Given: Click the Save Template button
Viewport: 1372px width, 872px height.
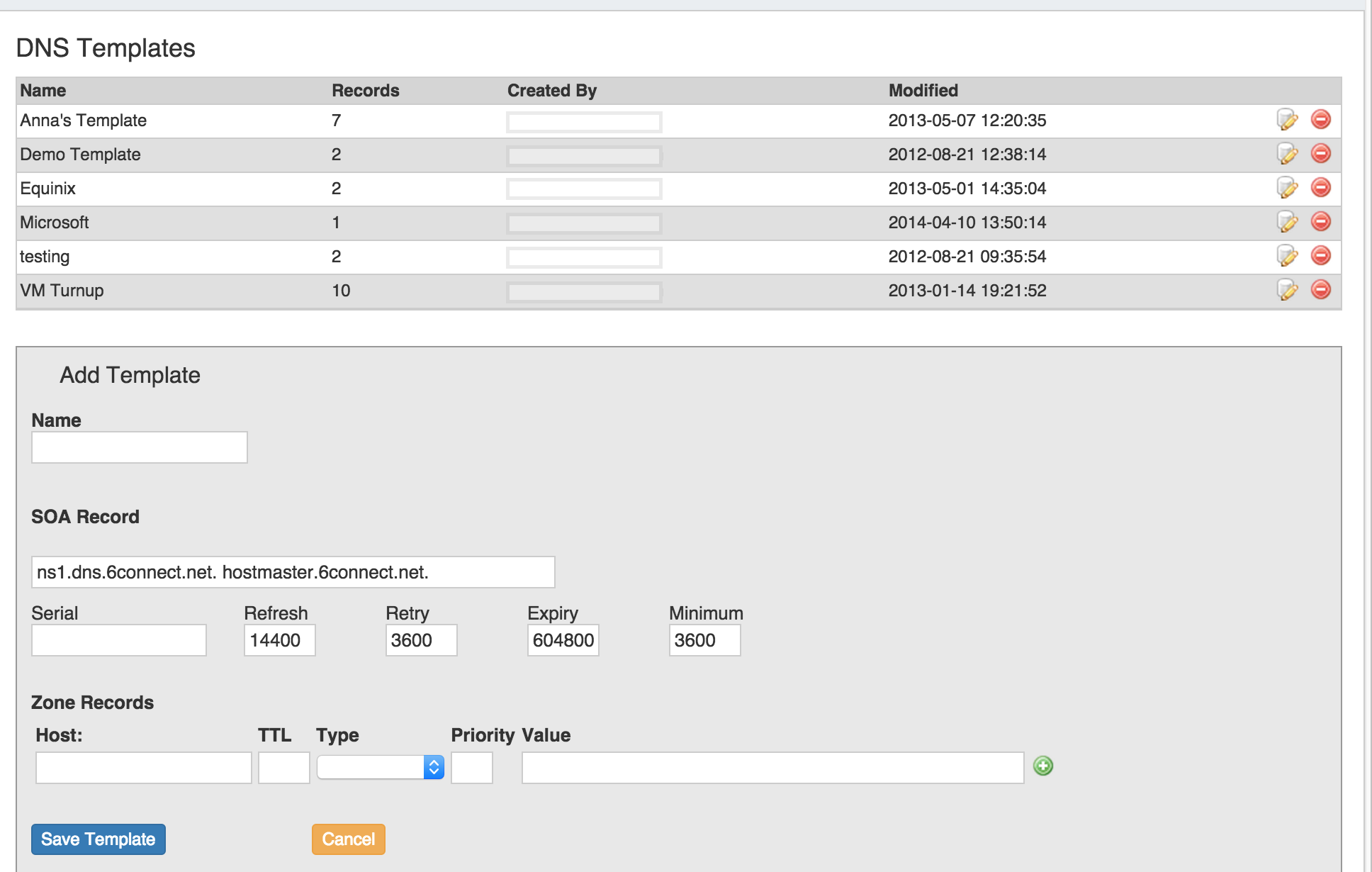Looking at the screenshot, I should [99, 839].
